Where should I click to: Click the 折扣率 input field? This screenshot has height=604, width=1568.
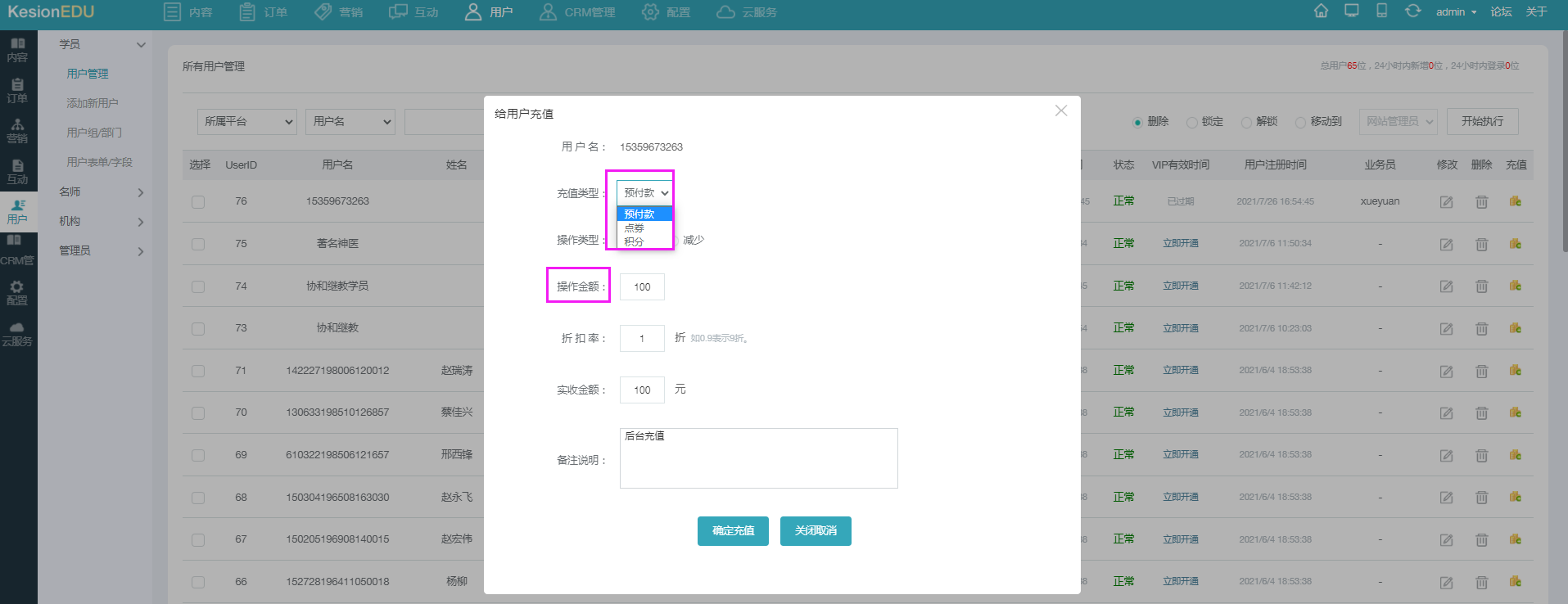pos(642,338)
